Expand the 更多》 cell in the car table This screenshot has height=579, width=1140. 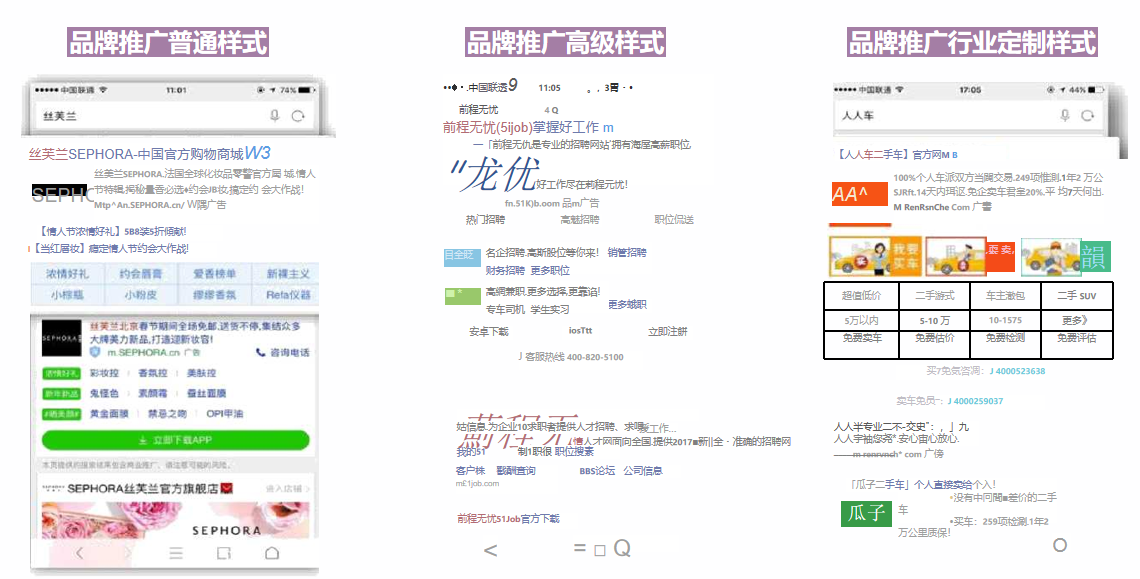point(1077,321)
